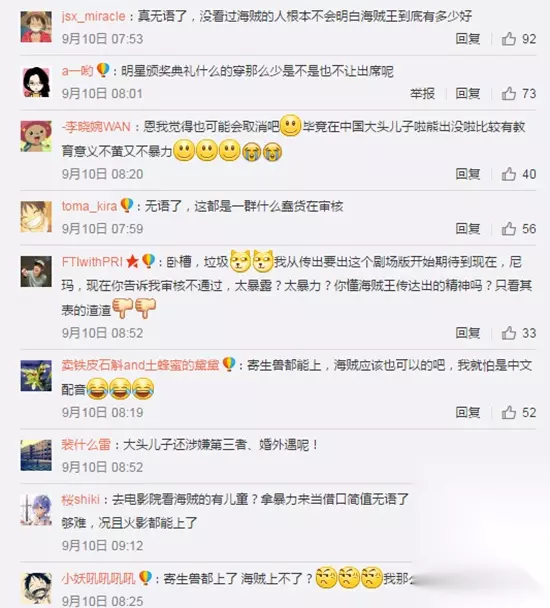
Task: Click username 桜shiki
Action: pos(81,499)
